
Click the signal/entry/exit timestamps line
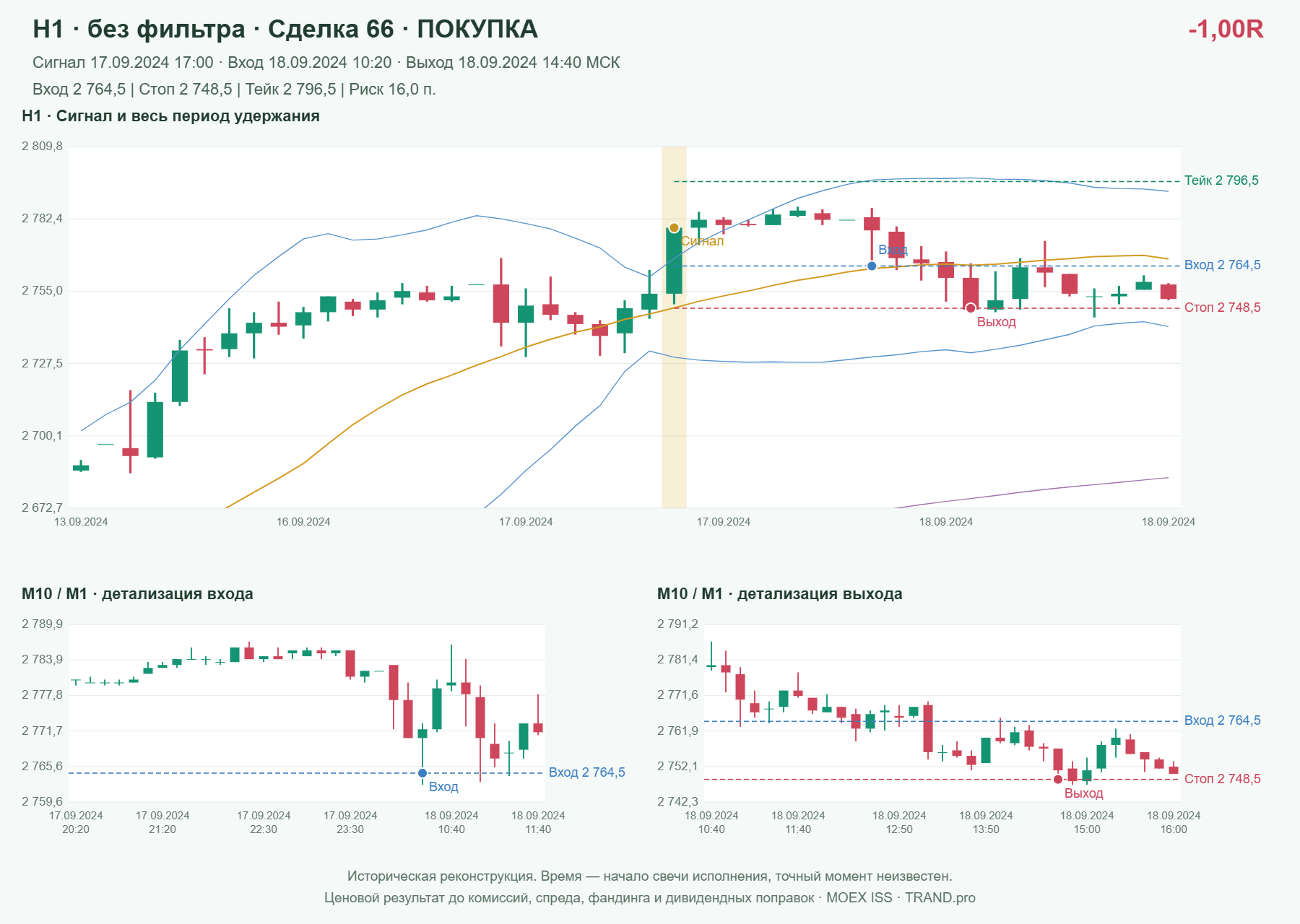point(326,63)
